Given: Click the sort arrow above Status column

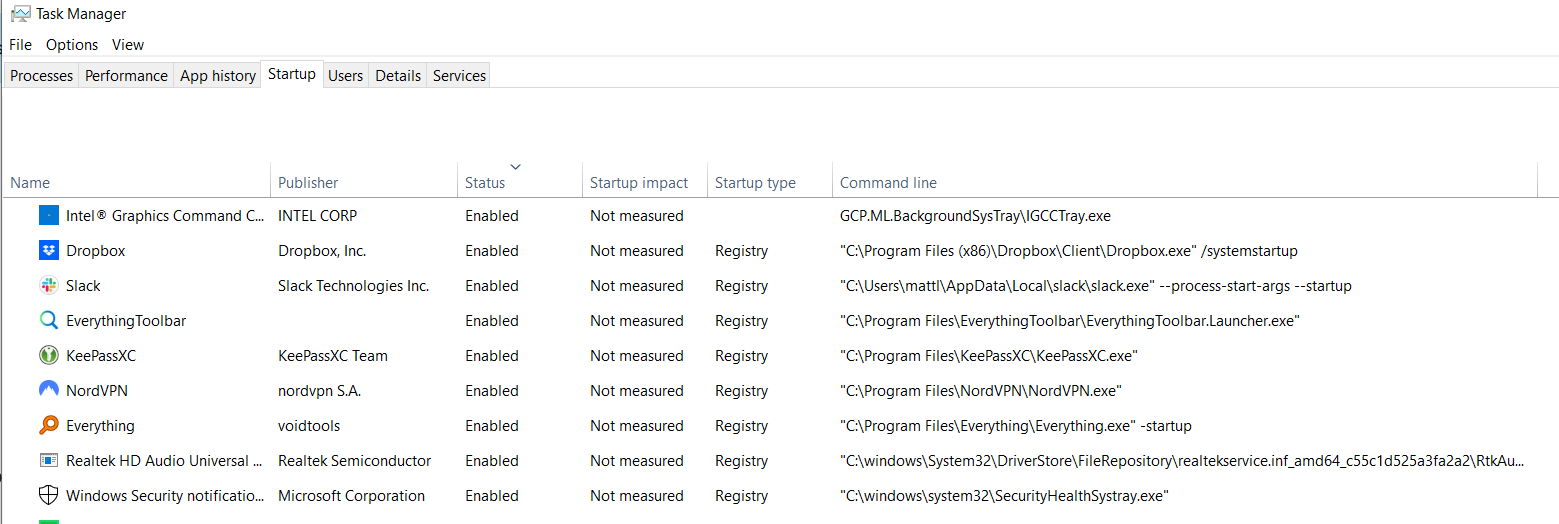Looking at the screenshot, I should (515, 166).
